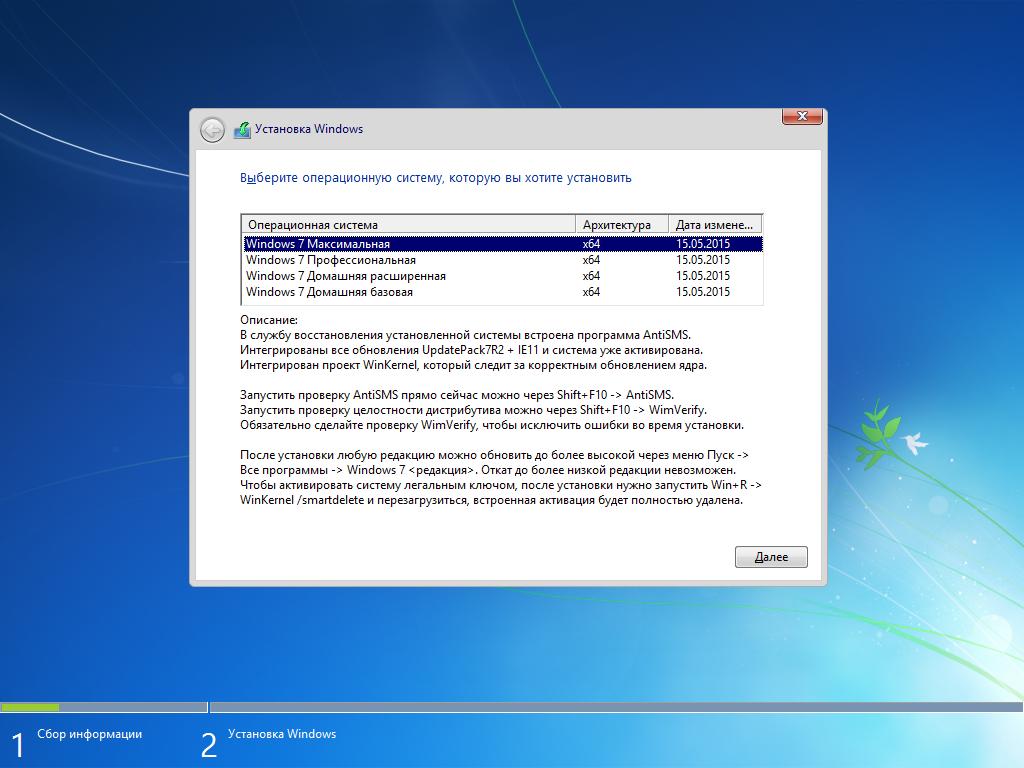Click date 15.05.2015 in Максимальная row
This screenshot has height=768, width=1024.
703,244
